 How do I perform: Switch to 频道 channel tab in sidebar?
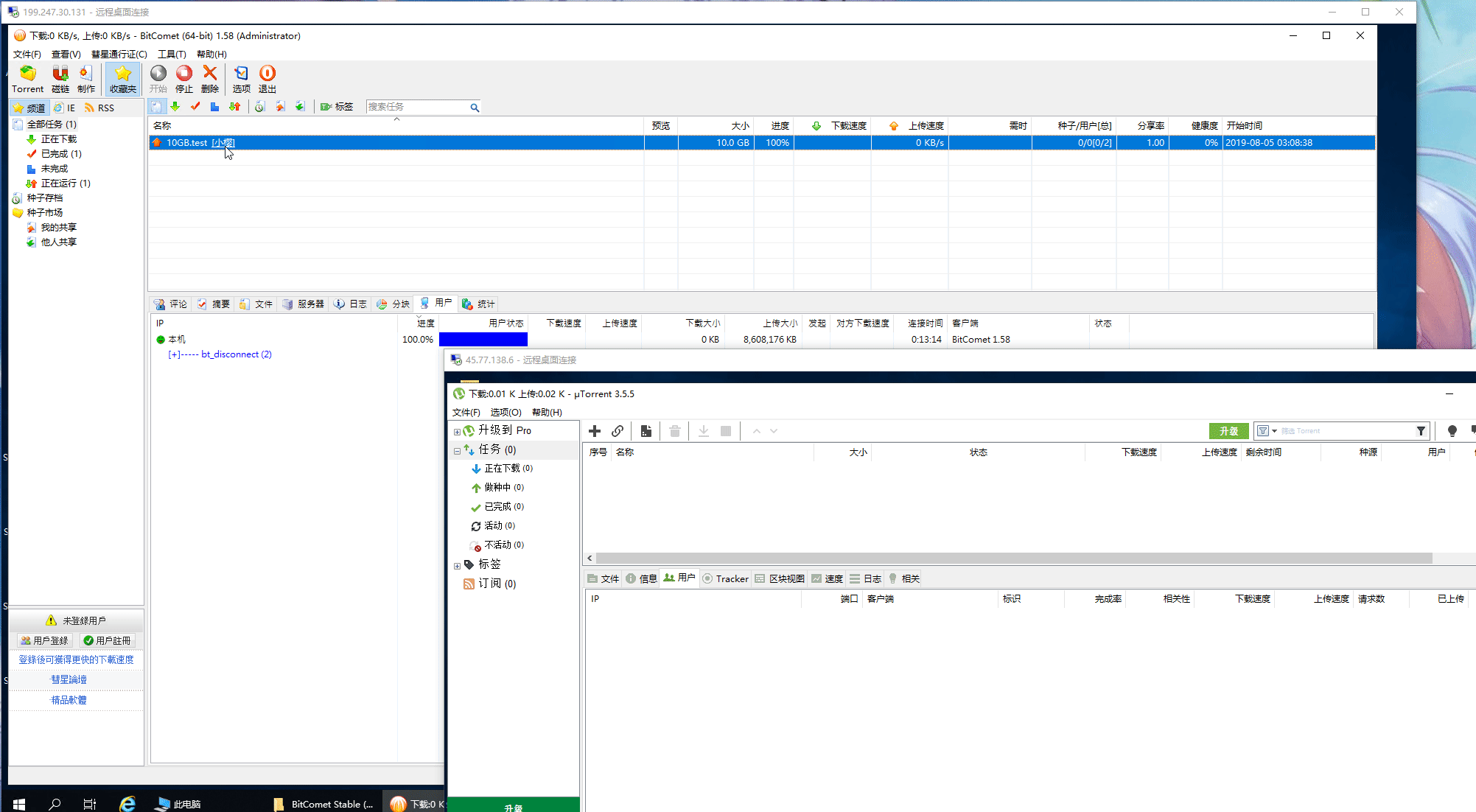(x=29, y=108)
